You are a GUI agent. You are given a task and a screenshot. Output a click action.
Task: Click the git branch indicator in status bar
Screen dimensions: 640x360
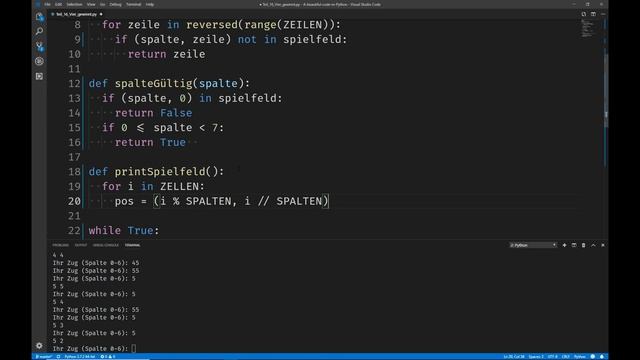(x=44, y=357)
